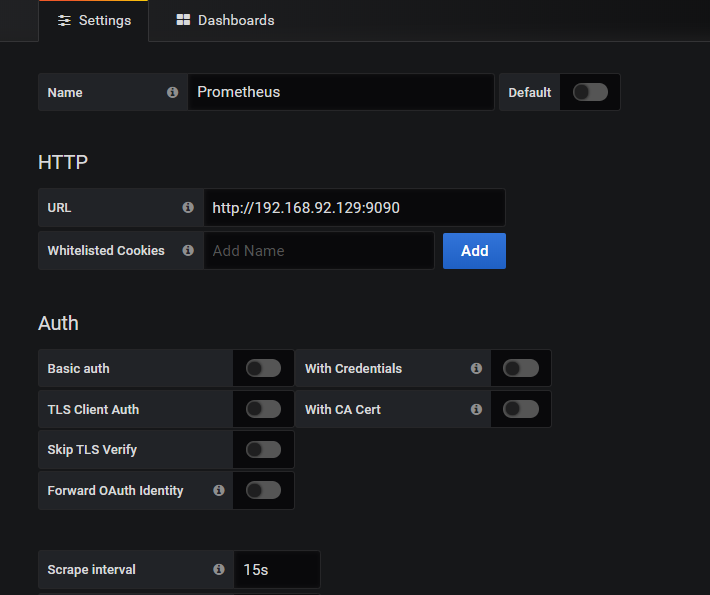710x595 pixels.
Task: Click the Scrape interval 15s field
Action: click(x=277, y=570)
